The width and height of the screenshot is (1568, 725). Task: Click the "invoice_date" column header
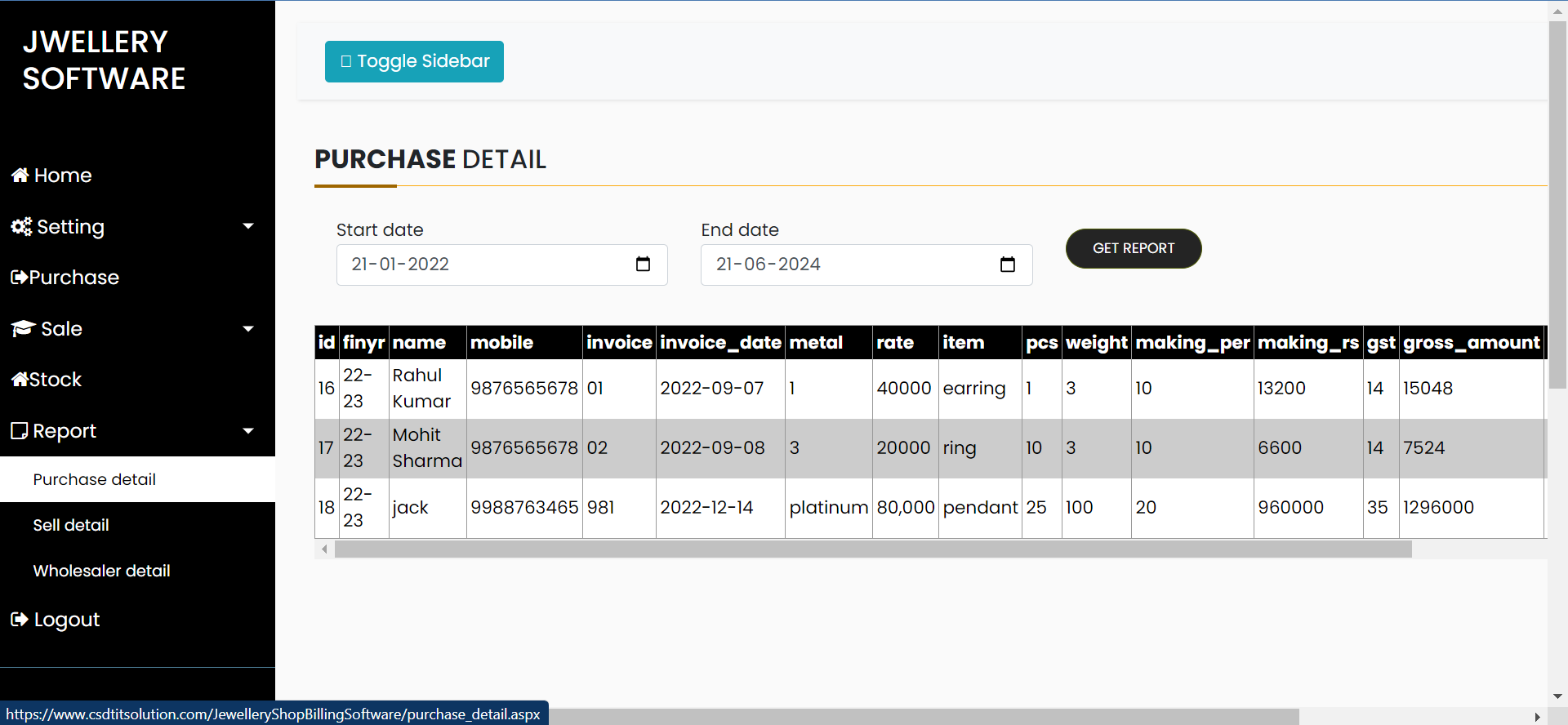(x=721, y=343)
